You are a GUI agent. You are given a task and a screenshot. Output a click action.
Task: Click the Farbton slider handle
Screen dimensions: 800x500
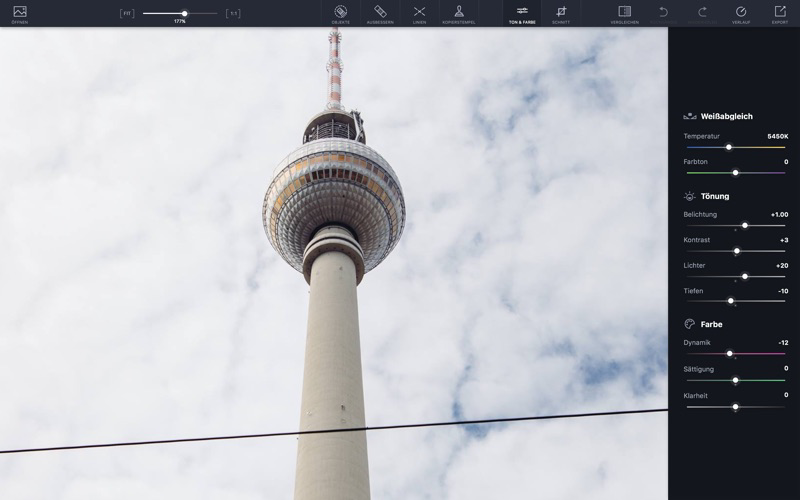click(735, 173)
